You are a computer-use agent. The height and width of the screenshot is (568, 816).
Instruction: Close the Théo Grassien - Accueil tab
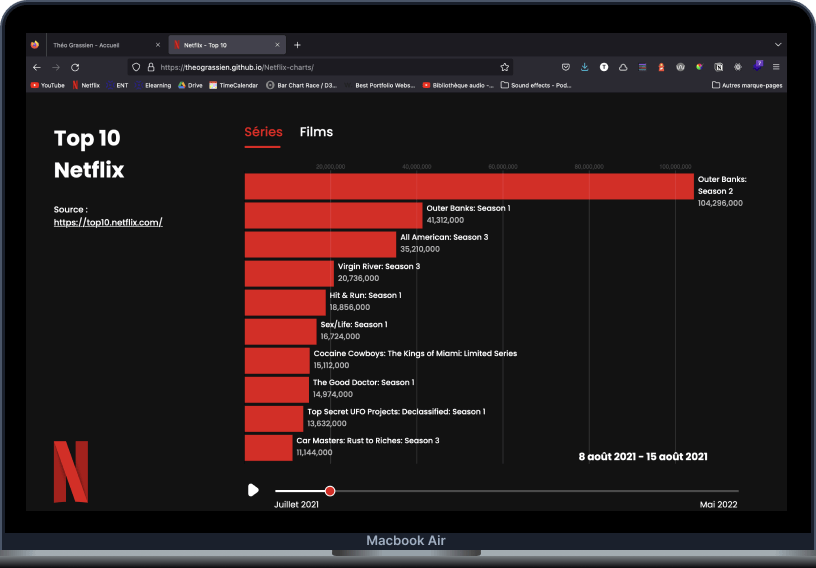[158, 45]
